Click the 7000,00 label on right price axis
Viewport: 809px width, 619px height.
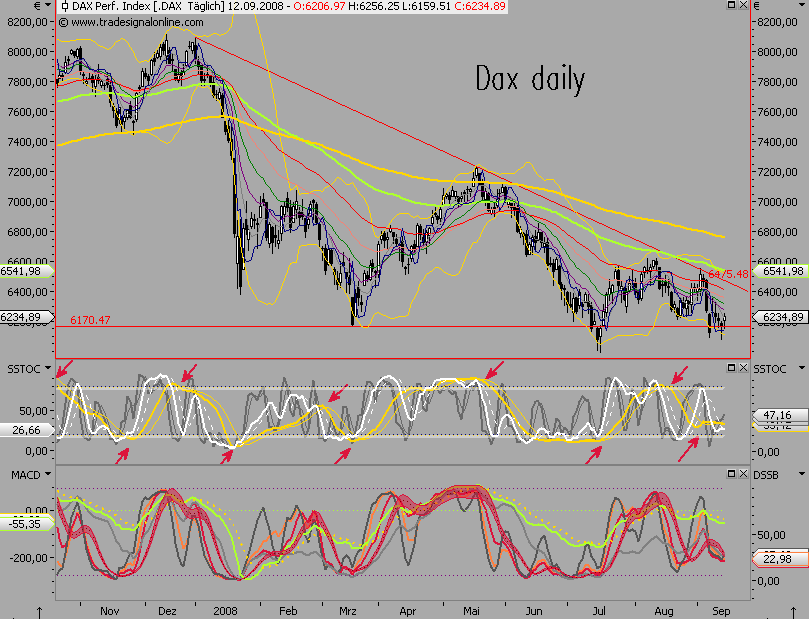777,202
